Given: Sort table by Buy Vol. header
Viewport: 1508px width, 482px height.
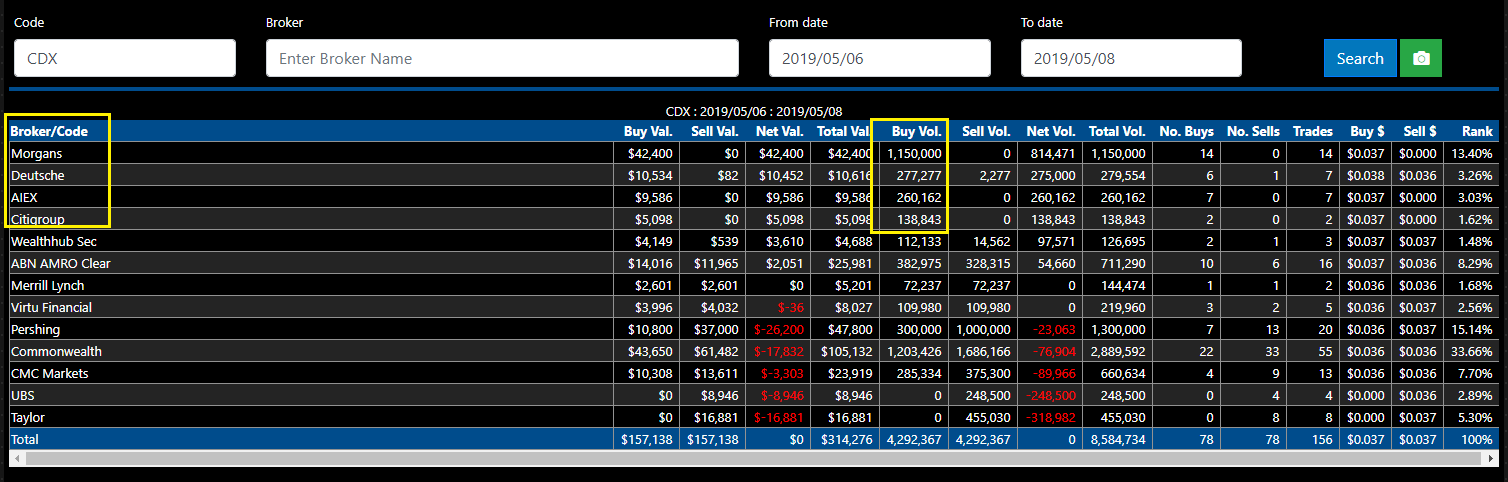Looking at the screenshot, I should click(x=916, y=131).
